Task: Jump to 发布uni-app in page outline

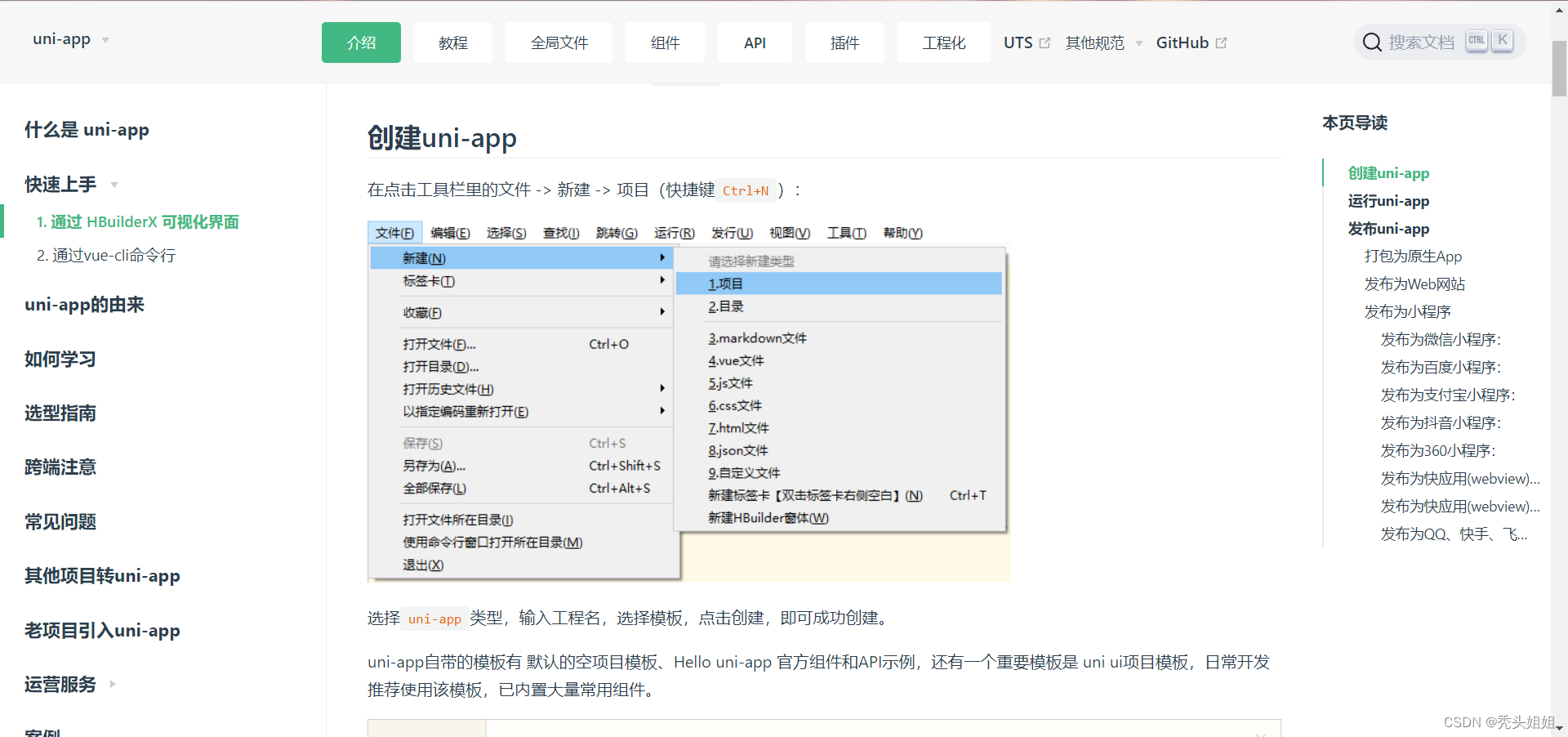Action: click(x=1388, y=229)
